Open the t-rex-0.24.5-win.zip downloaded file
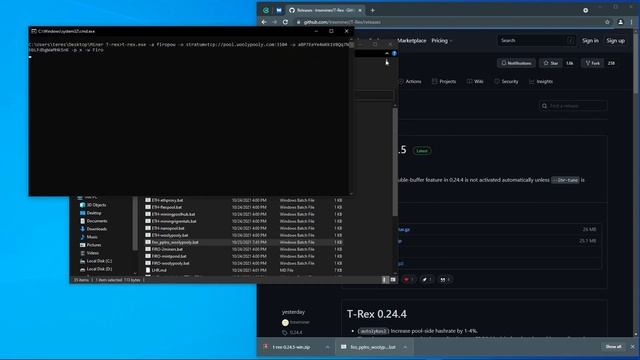 pos(291,347)
